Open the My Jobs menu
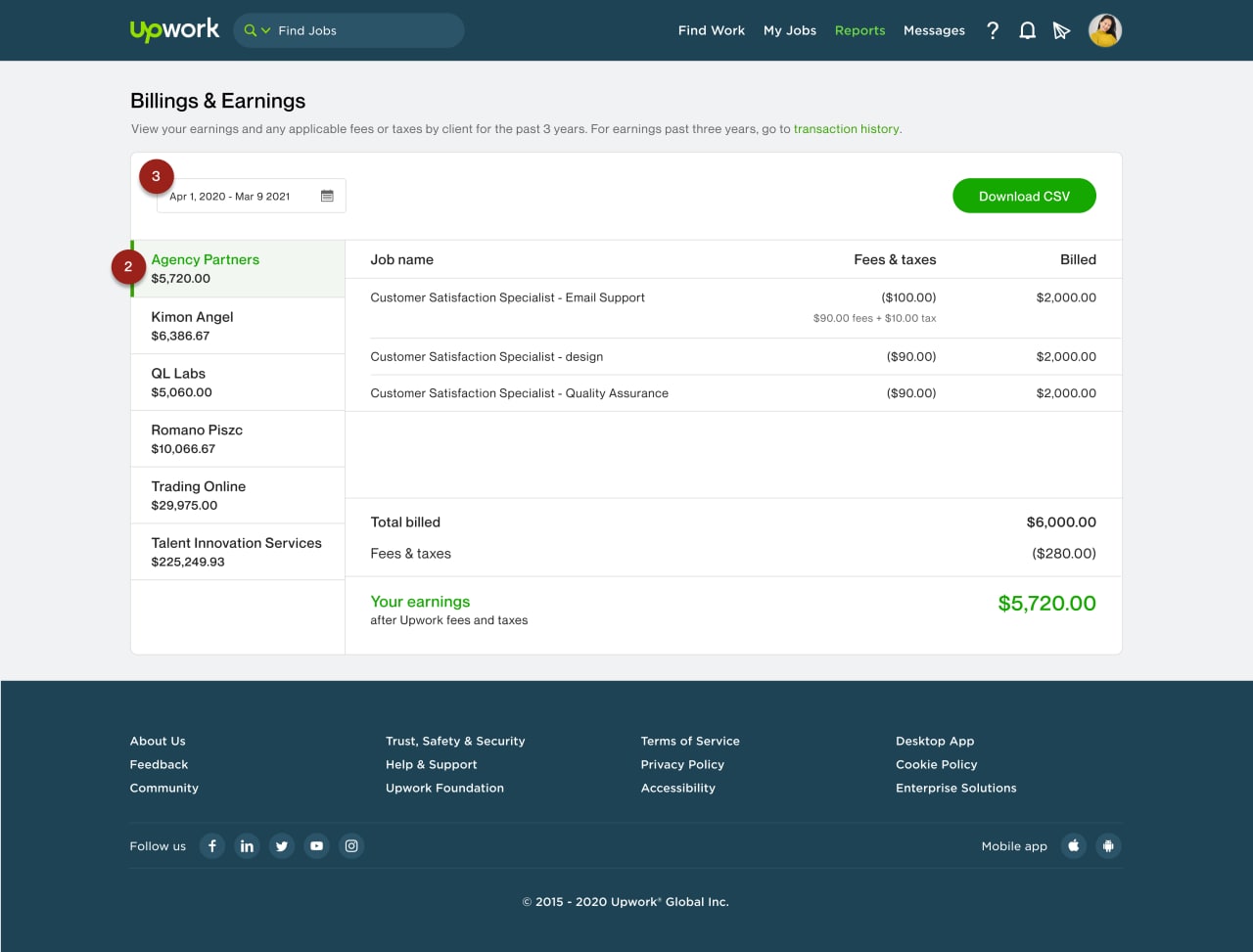 click(790, 30)
